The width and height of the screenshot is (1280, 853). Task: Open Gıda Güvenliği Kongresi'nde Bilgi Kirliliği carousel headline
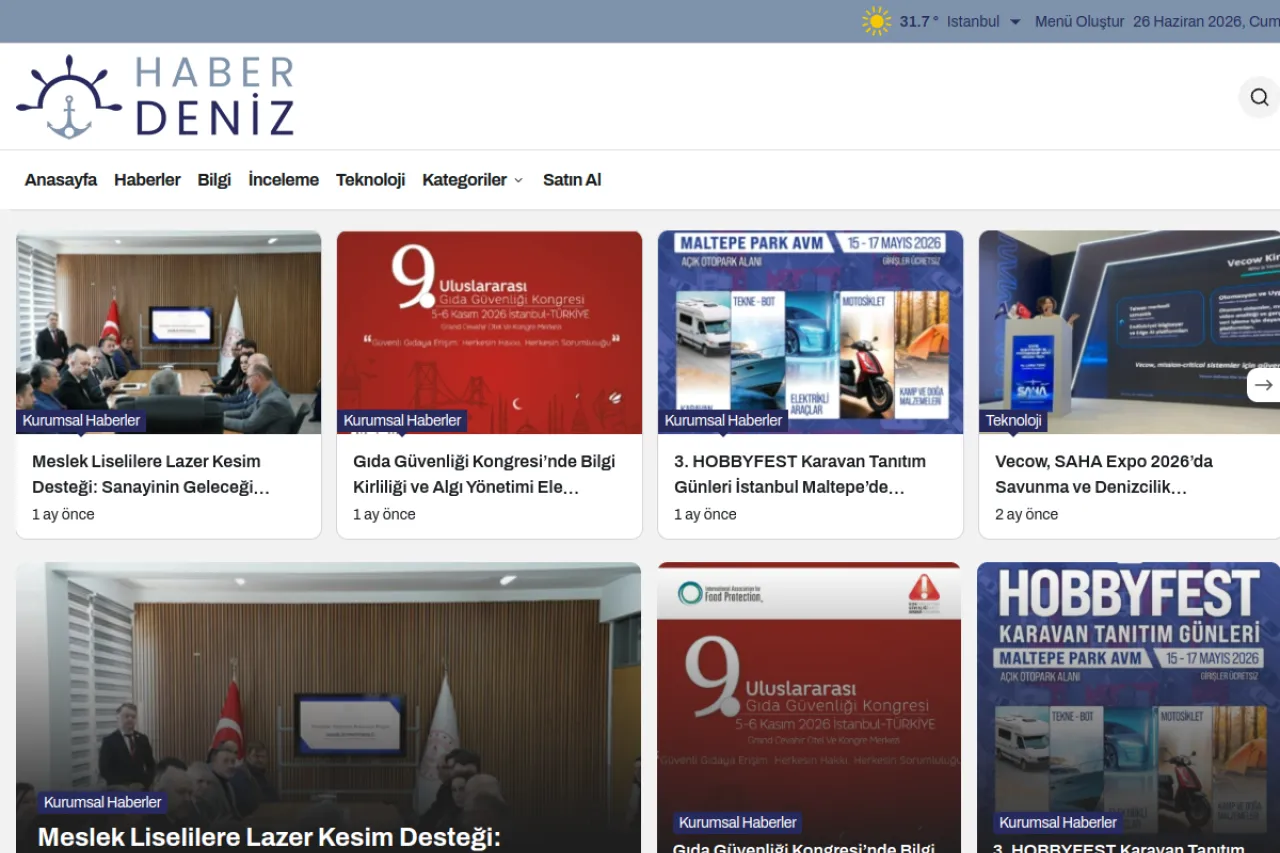click(x=484, y=474)
